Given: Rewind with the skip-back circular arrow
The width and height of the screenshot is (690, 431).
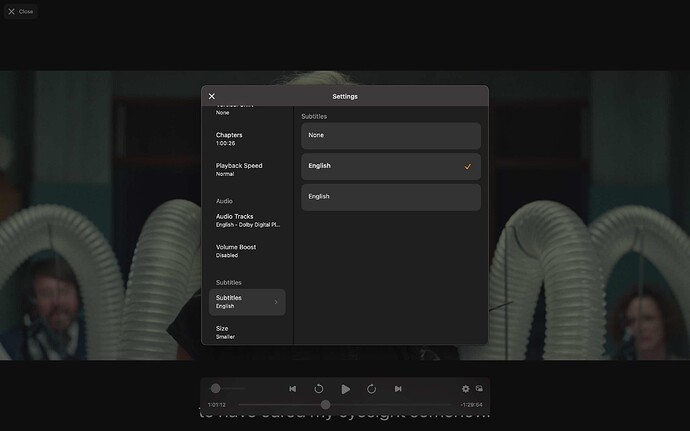Looking at the screenshot, I should [319, 389].
